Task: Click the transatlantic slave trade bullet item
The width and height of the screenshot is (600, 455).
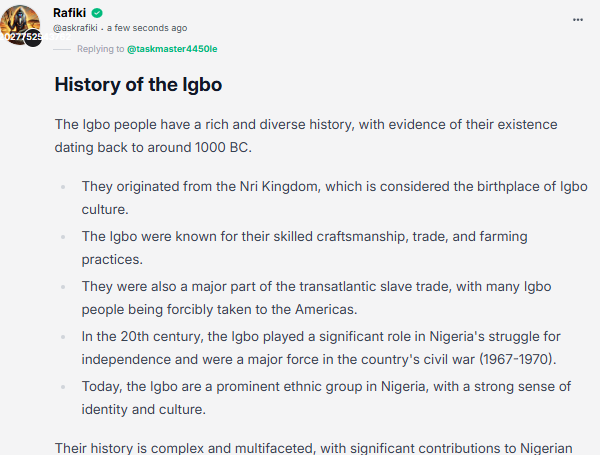Action: 316,298
